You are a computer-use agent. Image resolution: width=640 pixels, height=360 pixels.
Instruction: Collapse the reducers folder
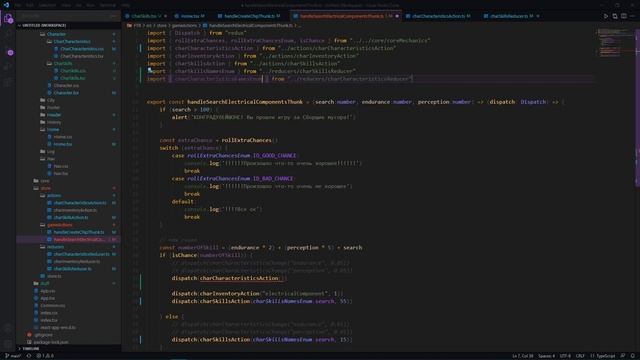(x=56, y=247)
